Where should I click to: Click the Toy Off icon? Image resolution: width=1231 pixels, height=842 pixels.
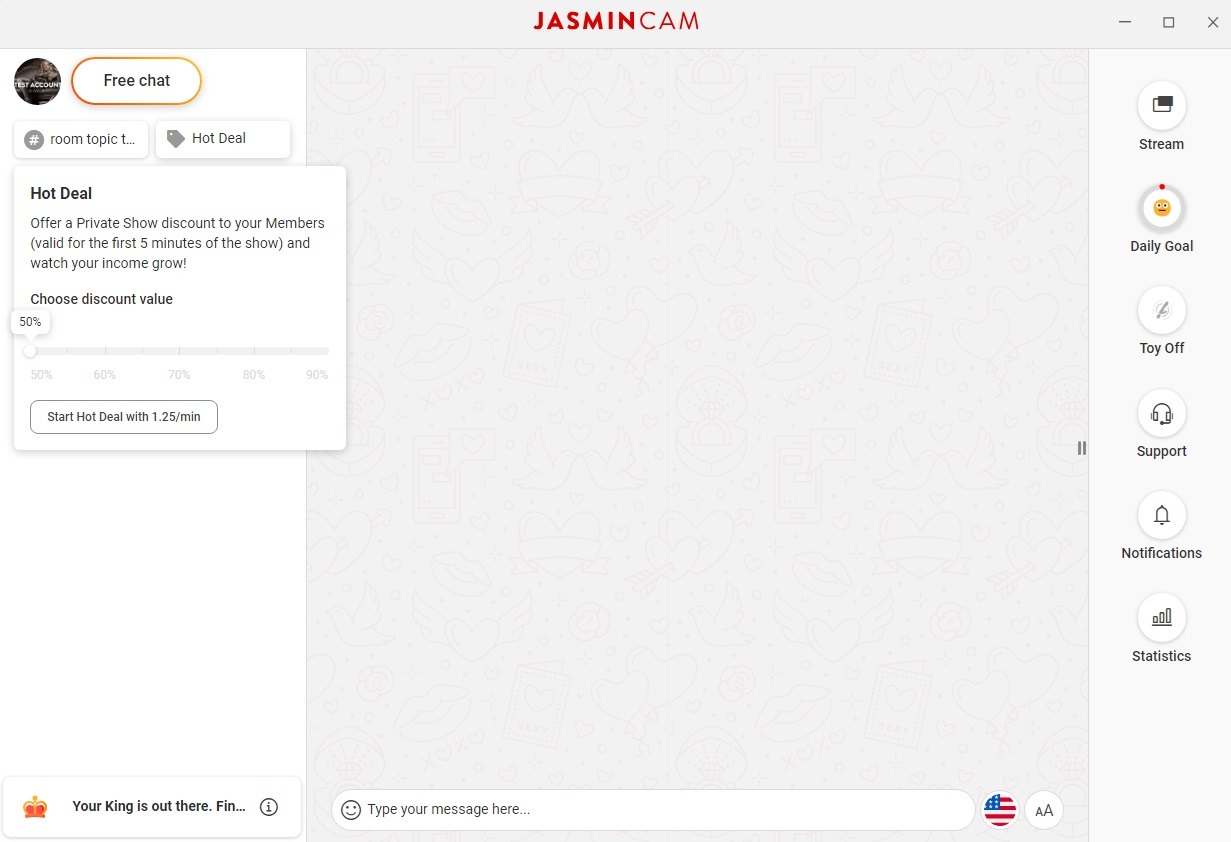tap(1161, 310)
